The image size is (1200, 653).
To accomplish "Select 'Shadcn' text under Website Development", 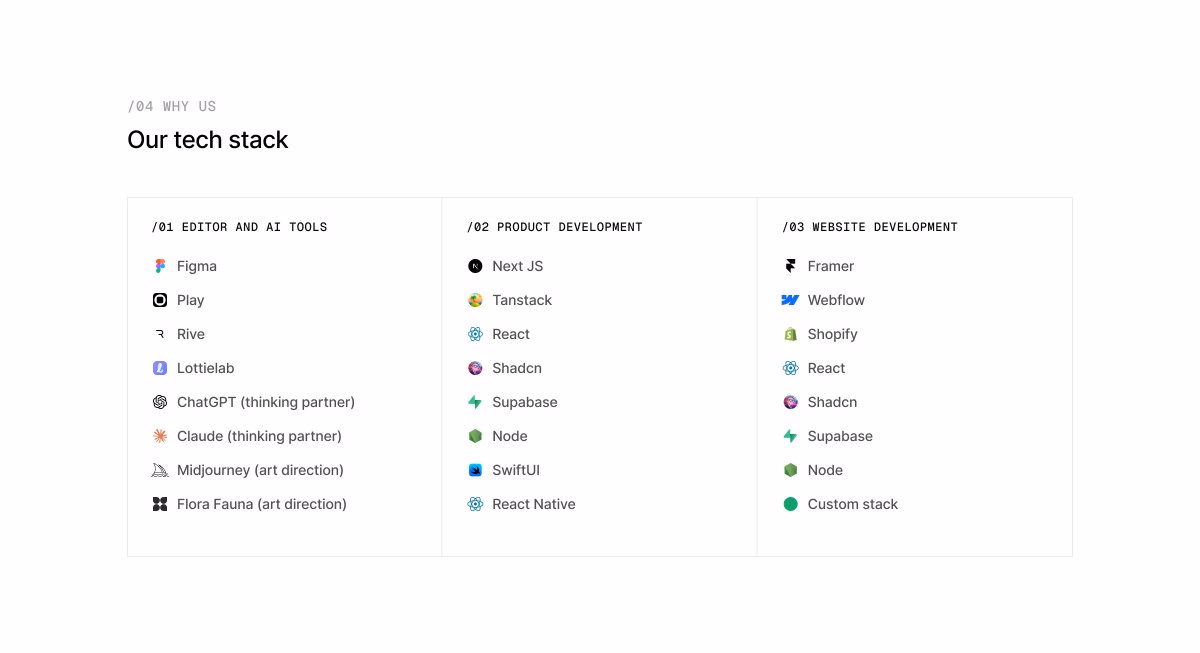I will (x=833, y=402).
